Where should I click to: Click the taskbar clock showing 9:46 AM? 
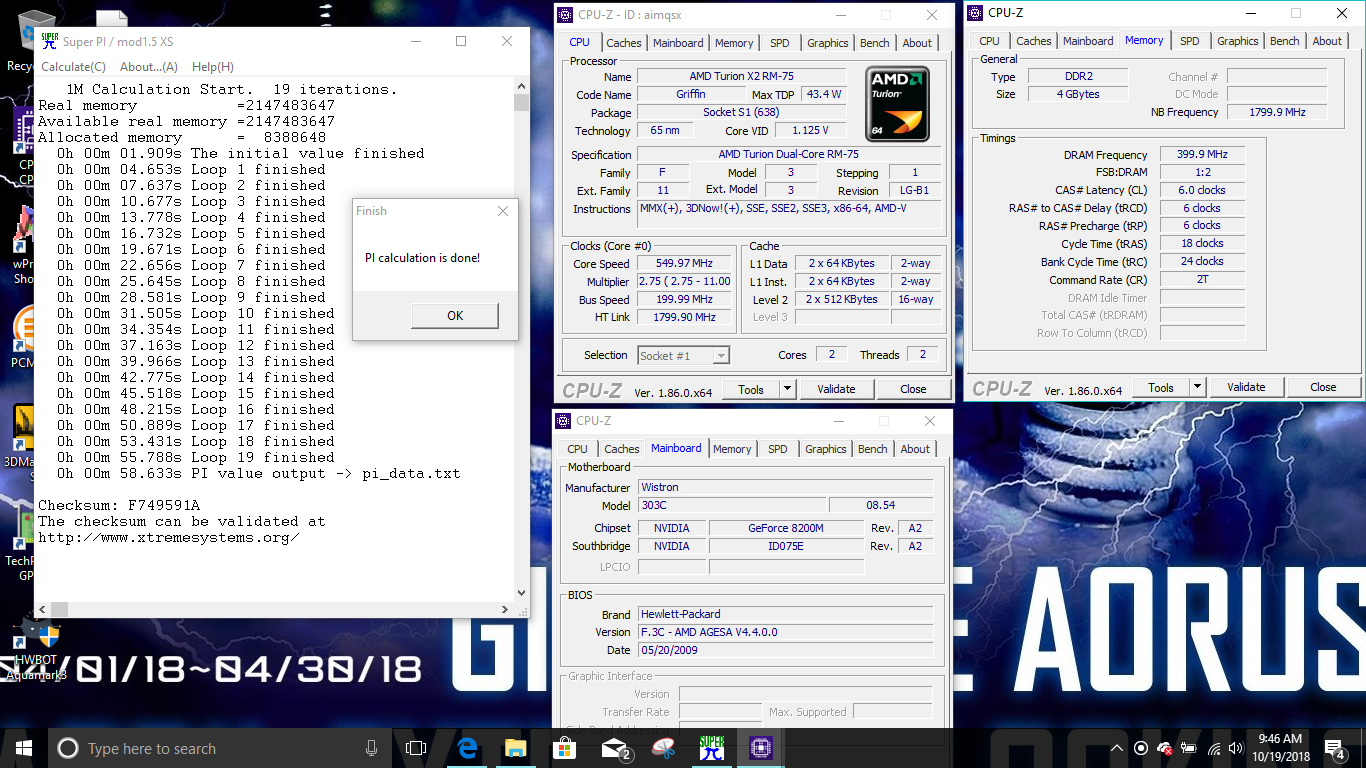tap(1279, 748)
